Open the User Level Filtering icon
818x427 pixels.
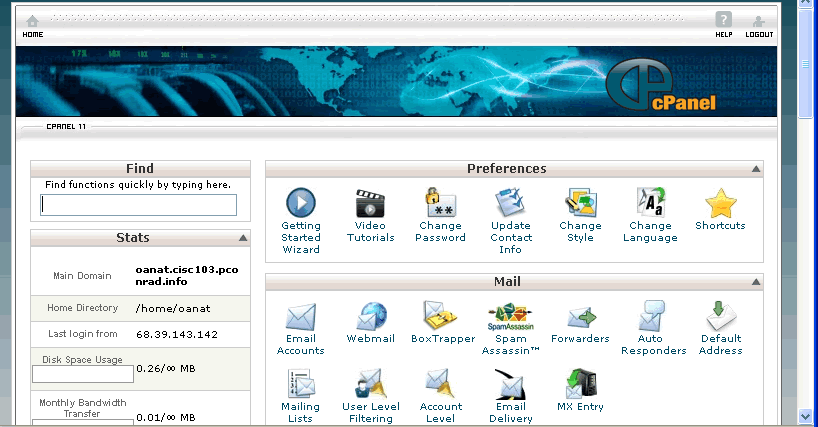point(370,383)
